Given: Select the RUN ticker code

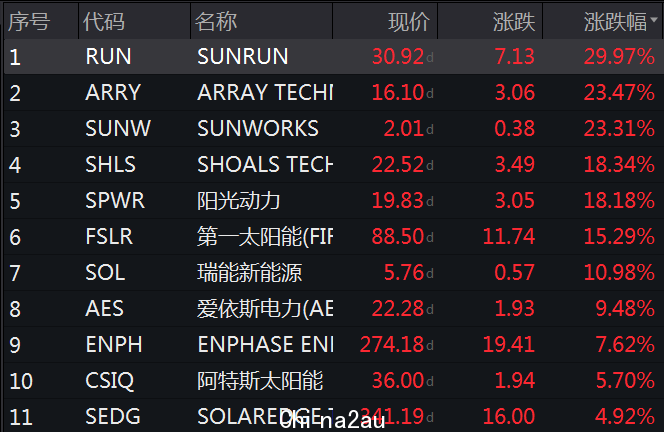Looking at the screenshot, I should [108, 56].
